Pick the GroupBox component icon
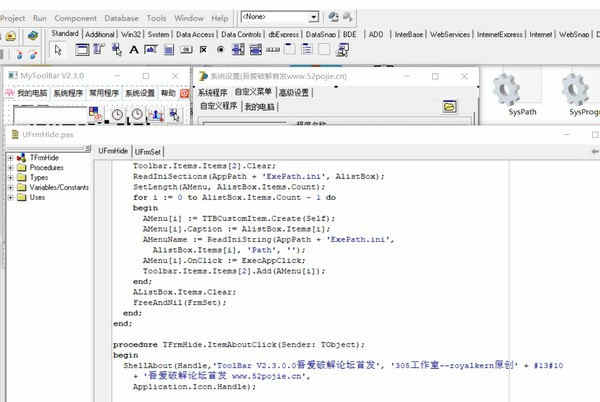The width and height of the screenshot is (600, 402). coord(290,49)
